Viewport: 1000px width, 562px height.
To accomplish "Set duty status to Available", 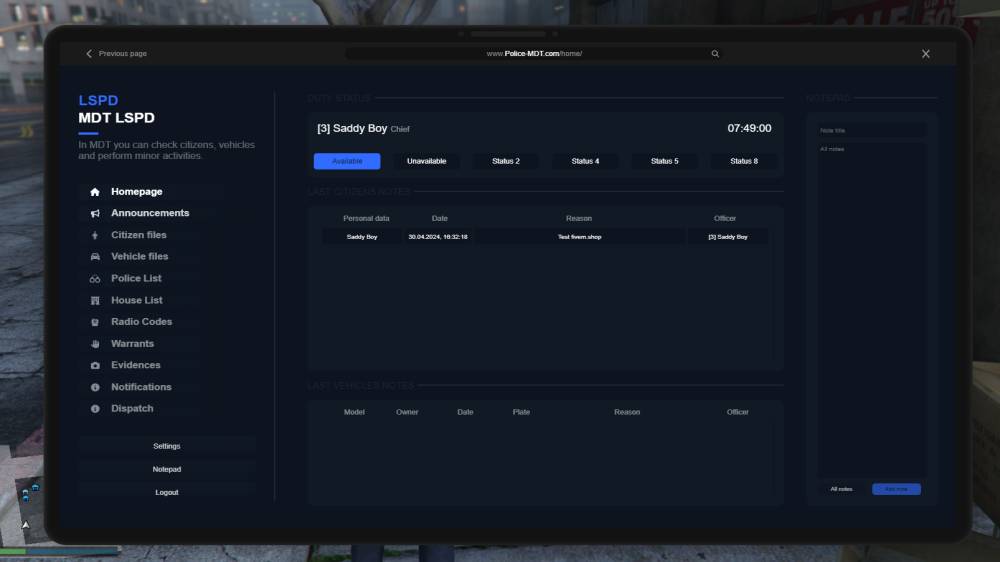I will coord(347,161).
